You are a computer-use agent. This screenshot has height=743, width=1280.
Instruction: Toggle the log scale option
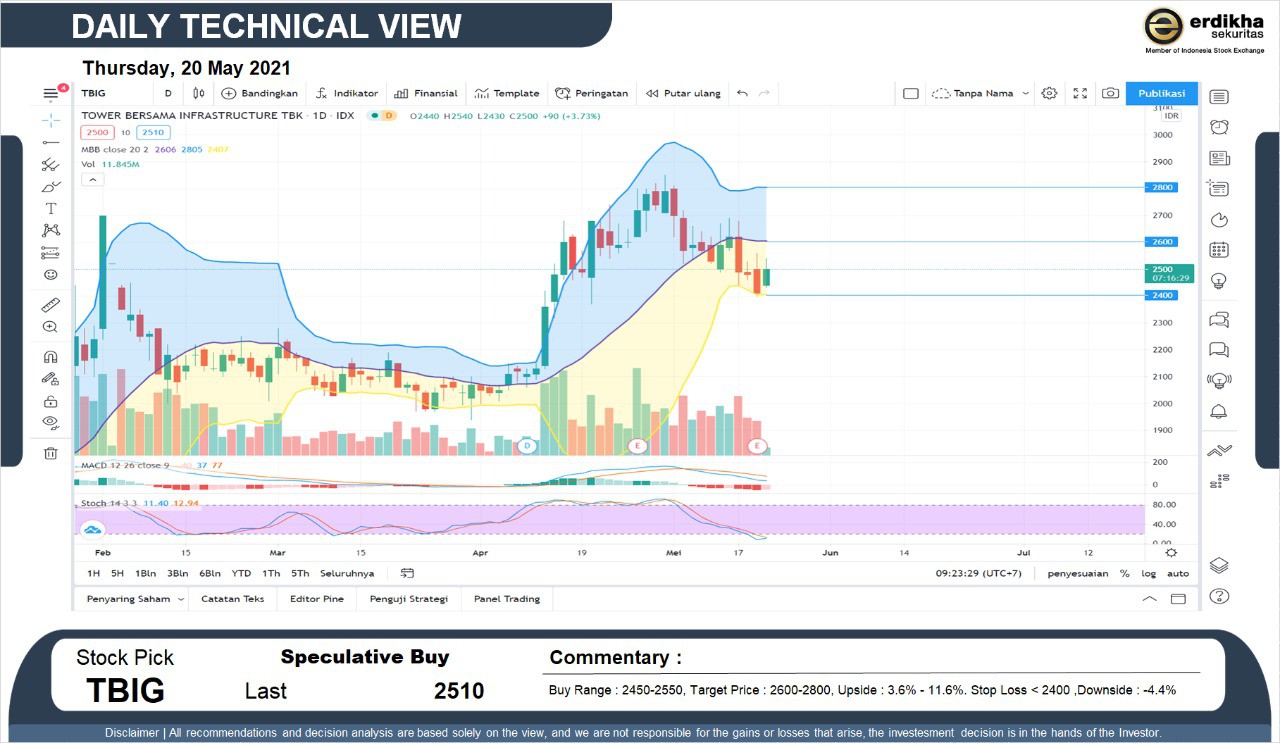pyautogui.click(x=1149, y=574)
